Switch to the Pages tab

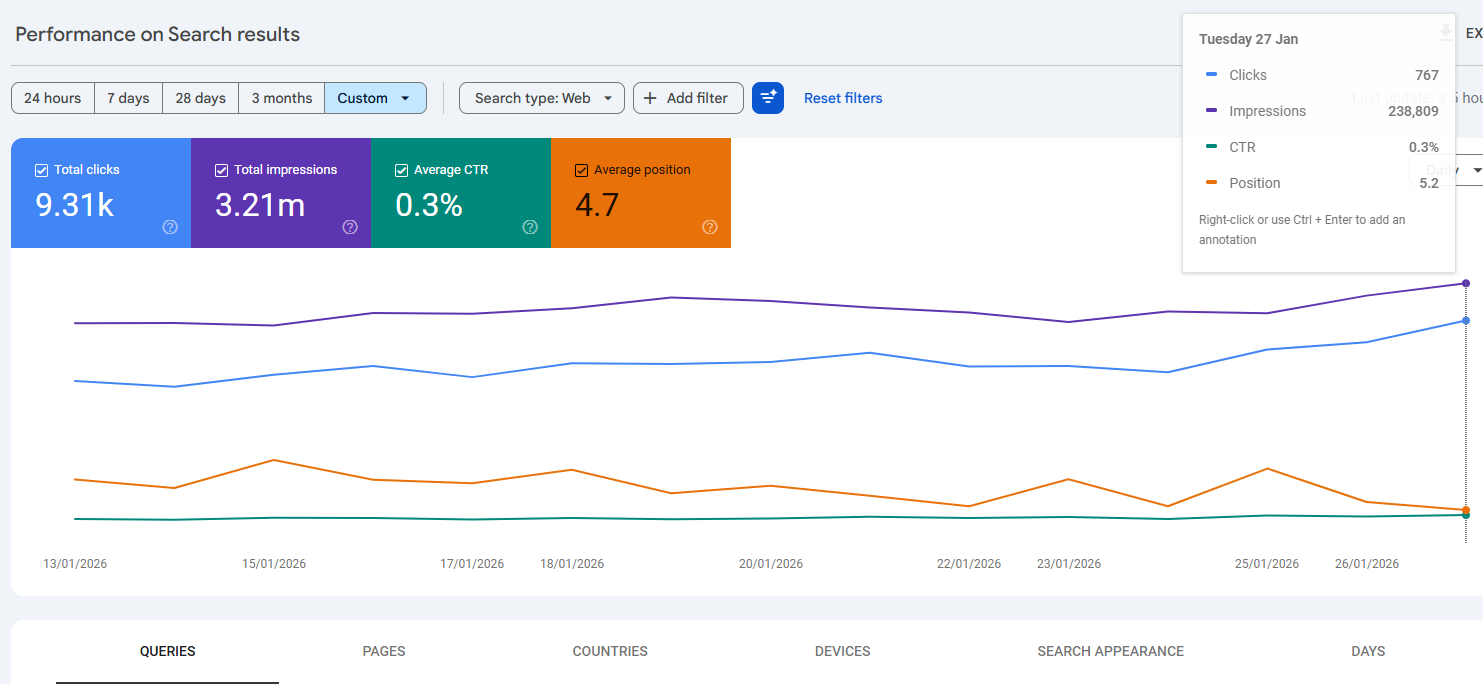click(x=384, y=651)
